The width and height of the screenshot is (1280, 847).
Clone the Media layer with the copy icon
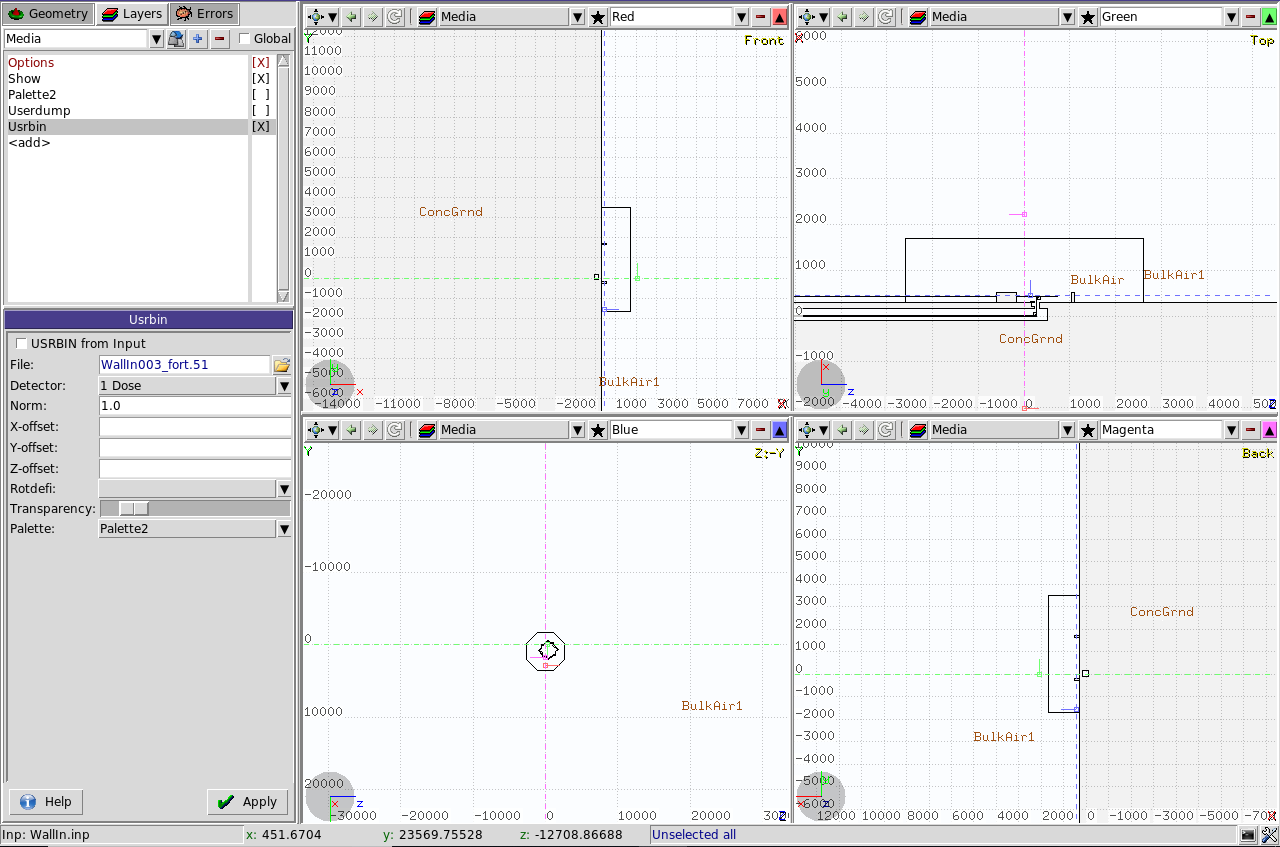[176, 38]
